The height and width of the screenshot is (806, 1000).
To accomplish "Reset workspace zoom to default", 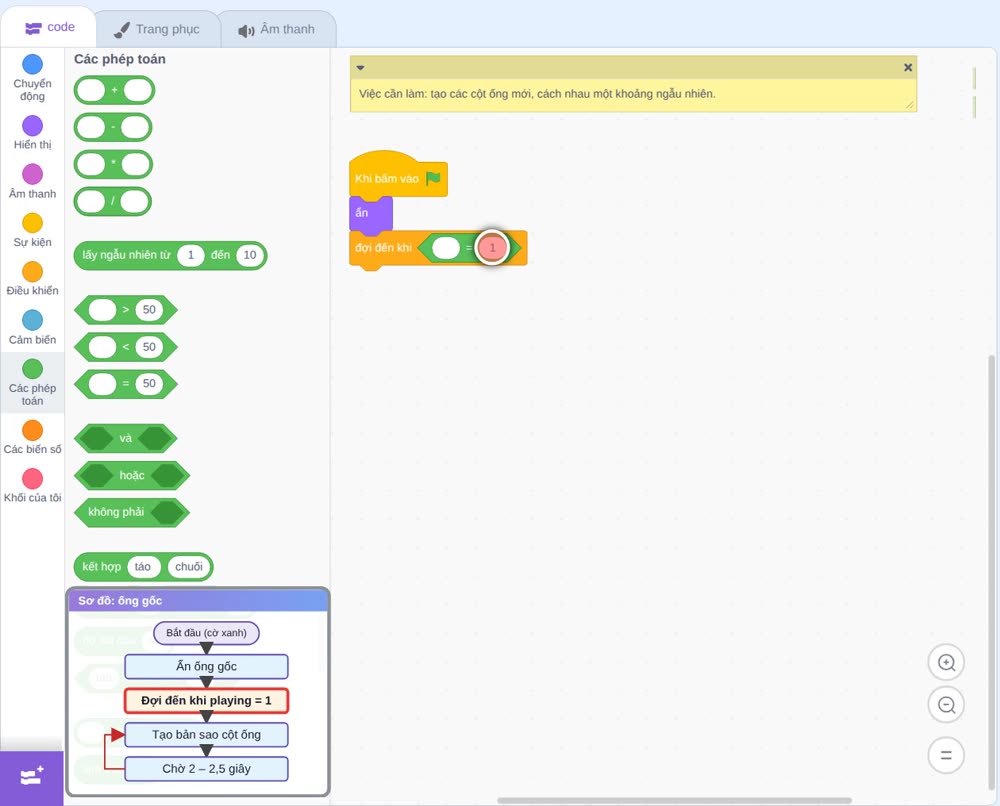I will (946, 756).
